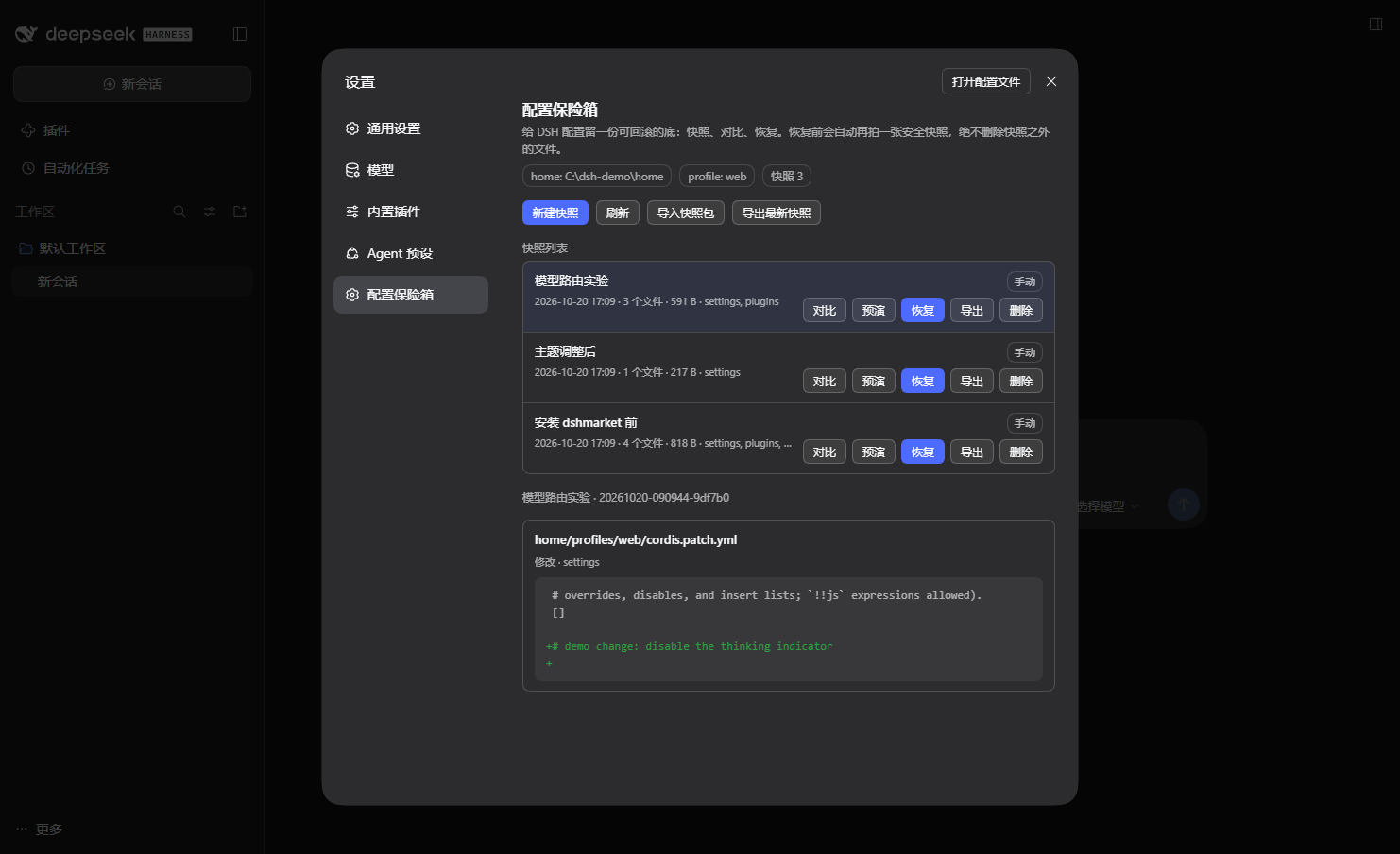1400x854 pixels.
Task: Restore the 安装 dshmarket 前 snapshot
Action: (923, 452)
